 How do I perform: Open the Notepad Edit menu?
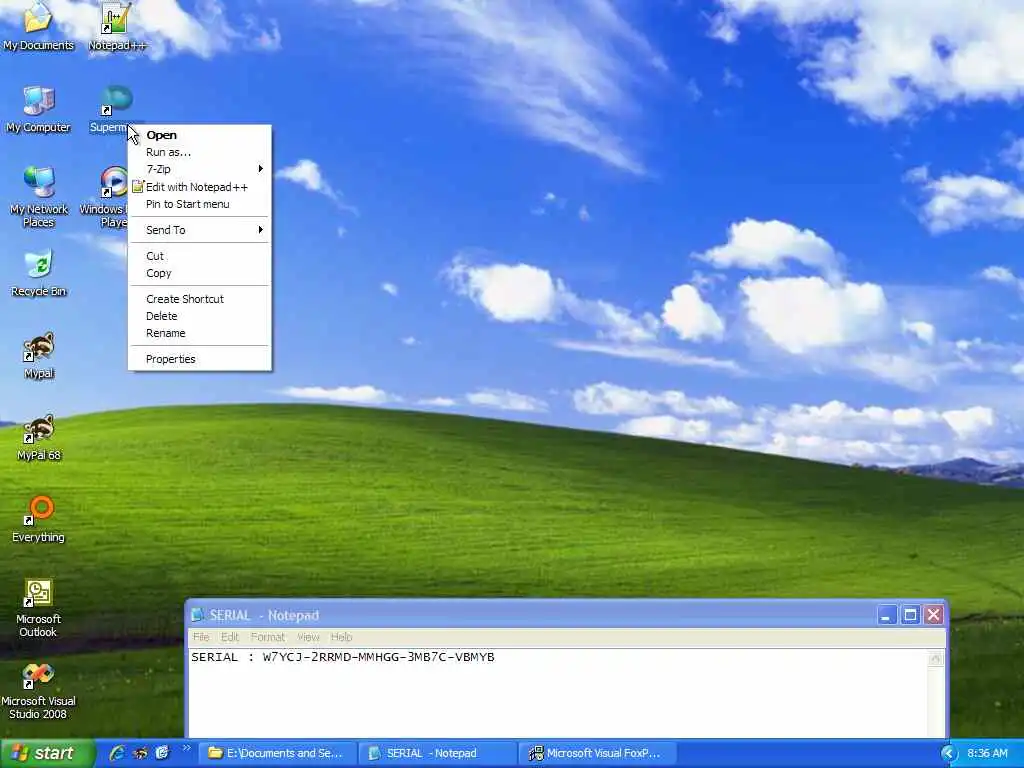click(229, 637)
